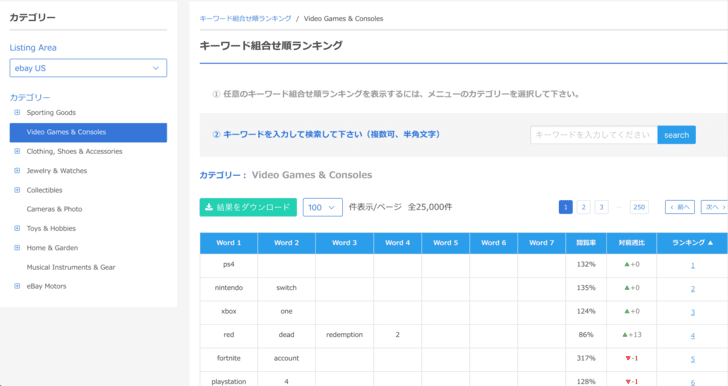The image size is (728, 386).
Task: Select Home & Garden category
Action: pos(52,248)
